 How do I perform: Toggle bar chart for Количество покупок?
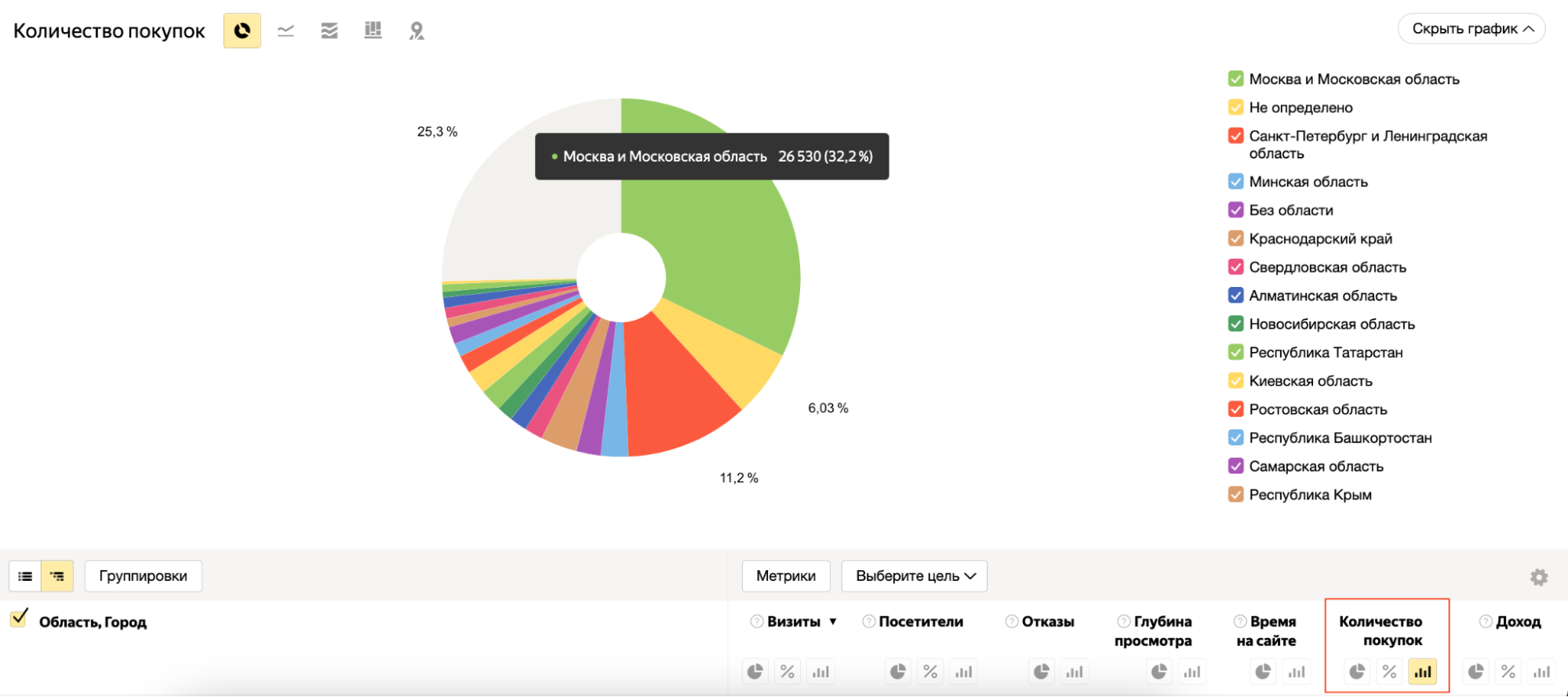[x=1422, y=672]
